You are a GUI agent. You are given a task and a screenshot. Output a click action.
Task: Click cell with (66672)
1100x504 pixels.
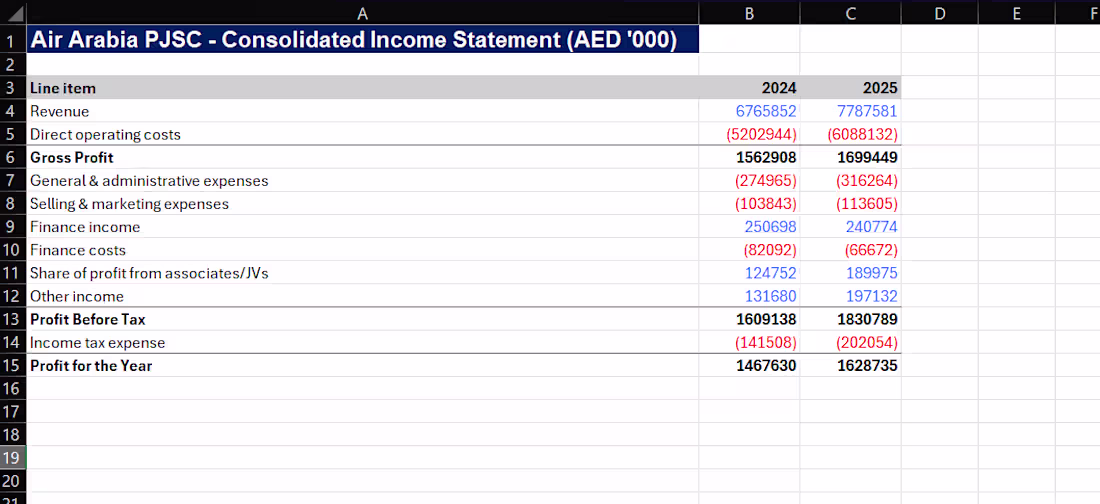(850, 250)
